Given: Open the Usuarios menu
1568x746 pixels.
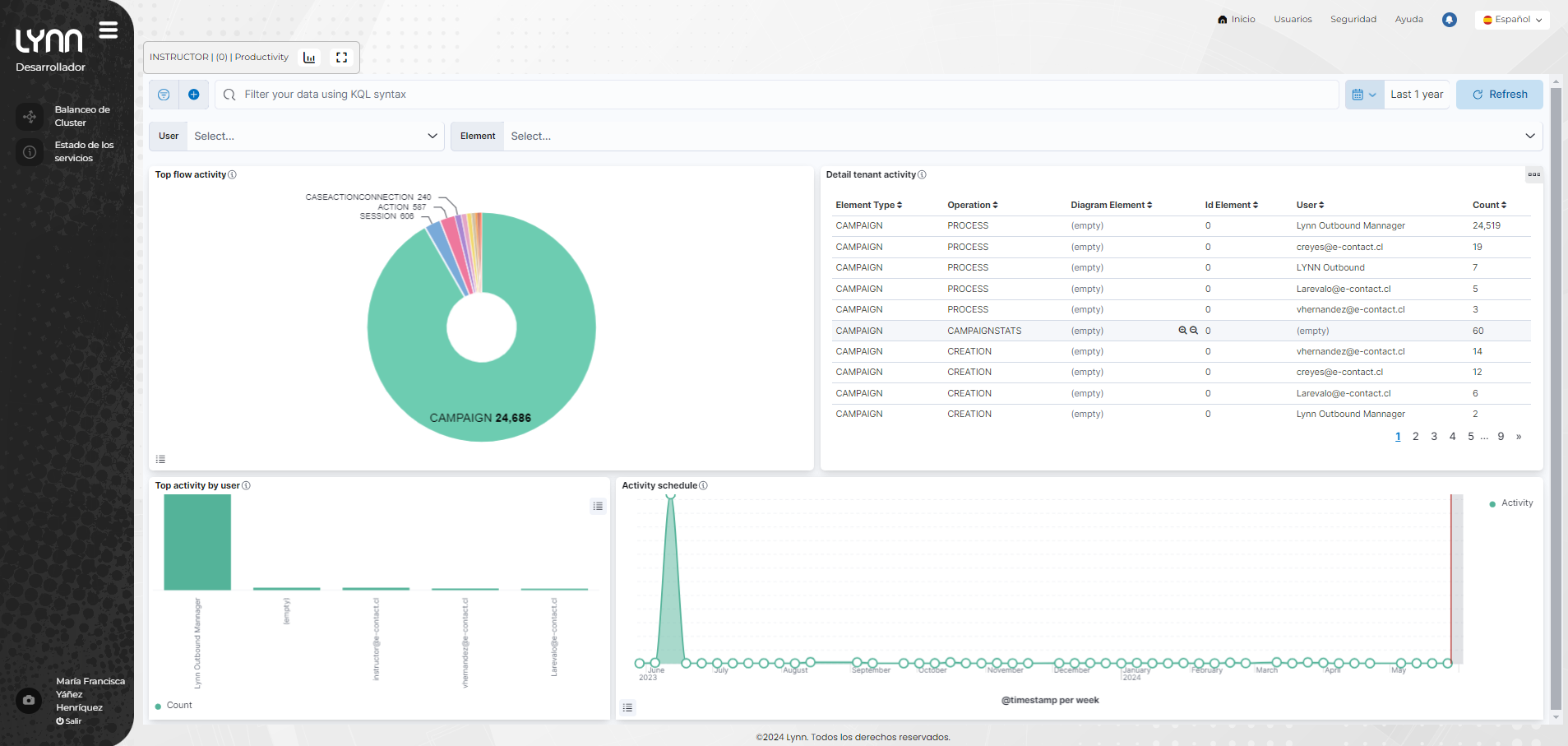Looking at the screenshot, I should tap(1293, 20).
